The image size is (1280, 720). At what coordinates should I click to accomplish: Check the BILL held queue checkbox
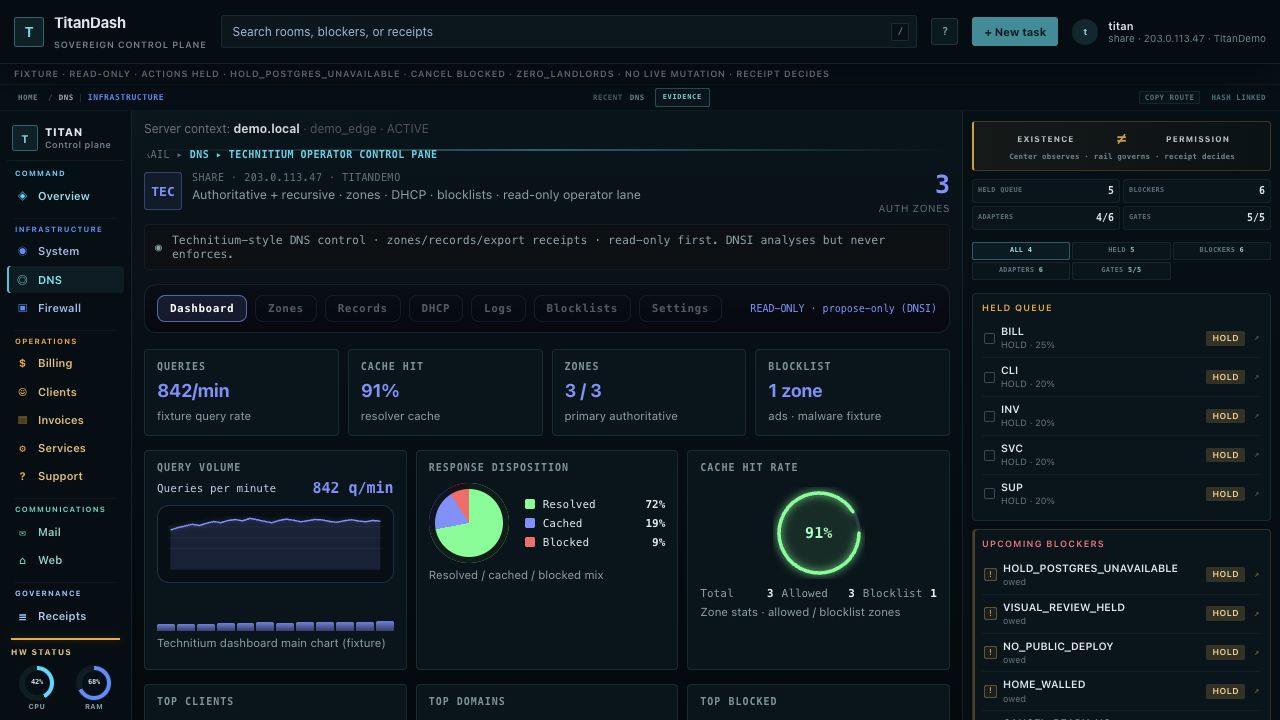[x=989, y=338]
